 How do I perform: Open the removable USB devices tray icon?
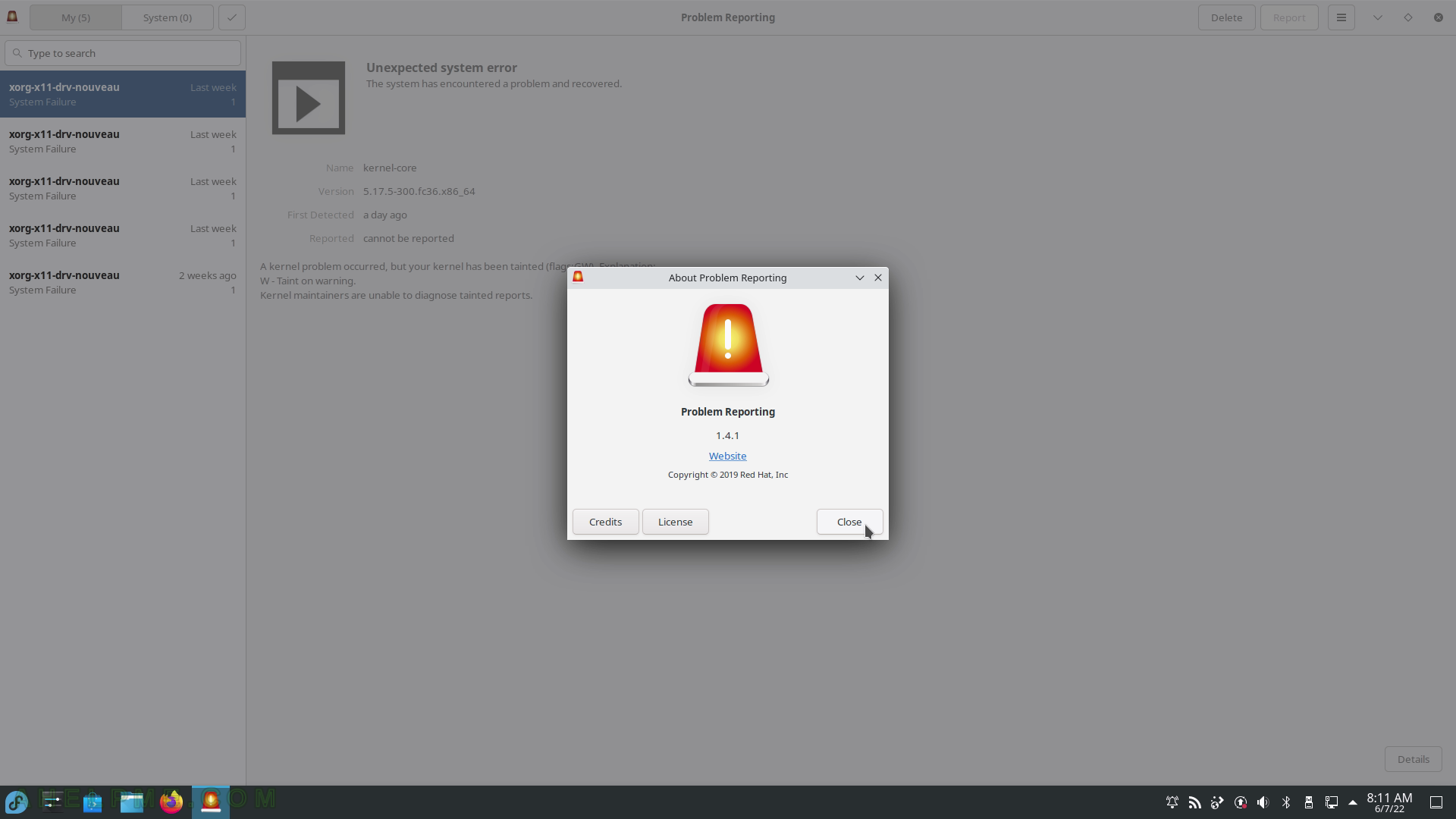pyautogui.click(x=1309, y=802)
